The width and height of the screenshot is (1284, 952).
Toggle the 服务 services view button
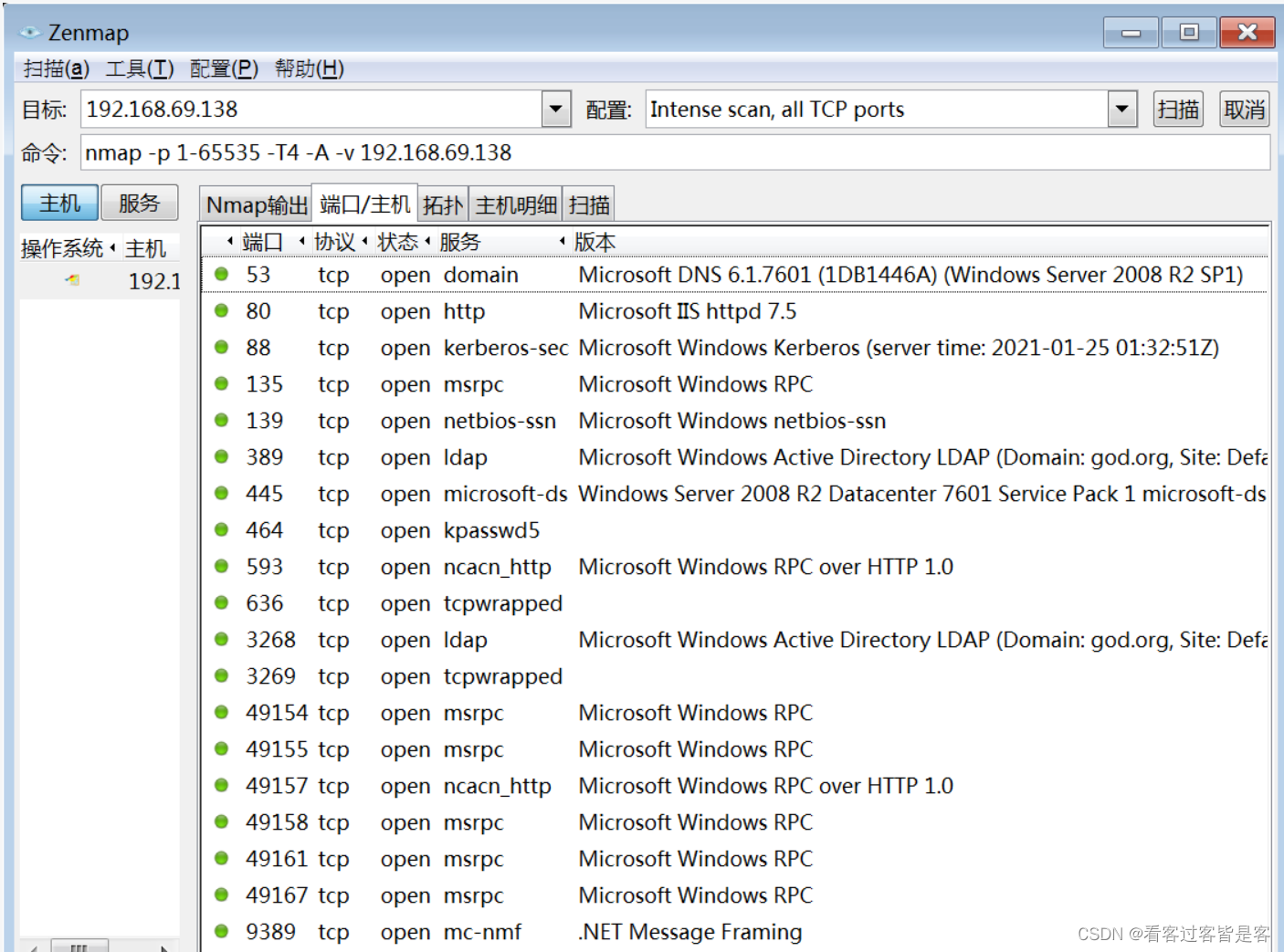139,203
